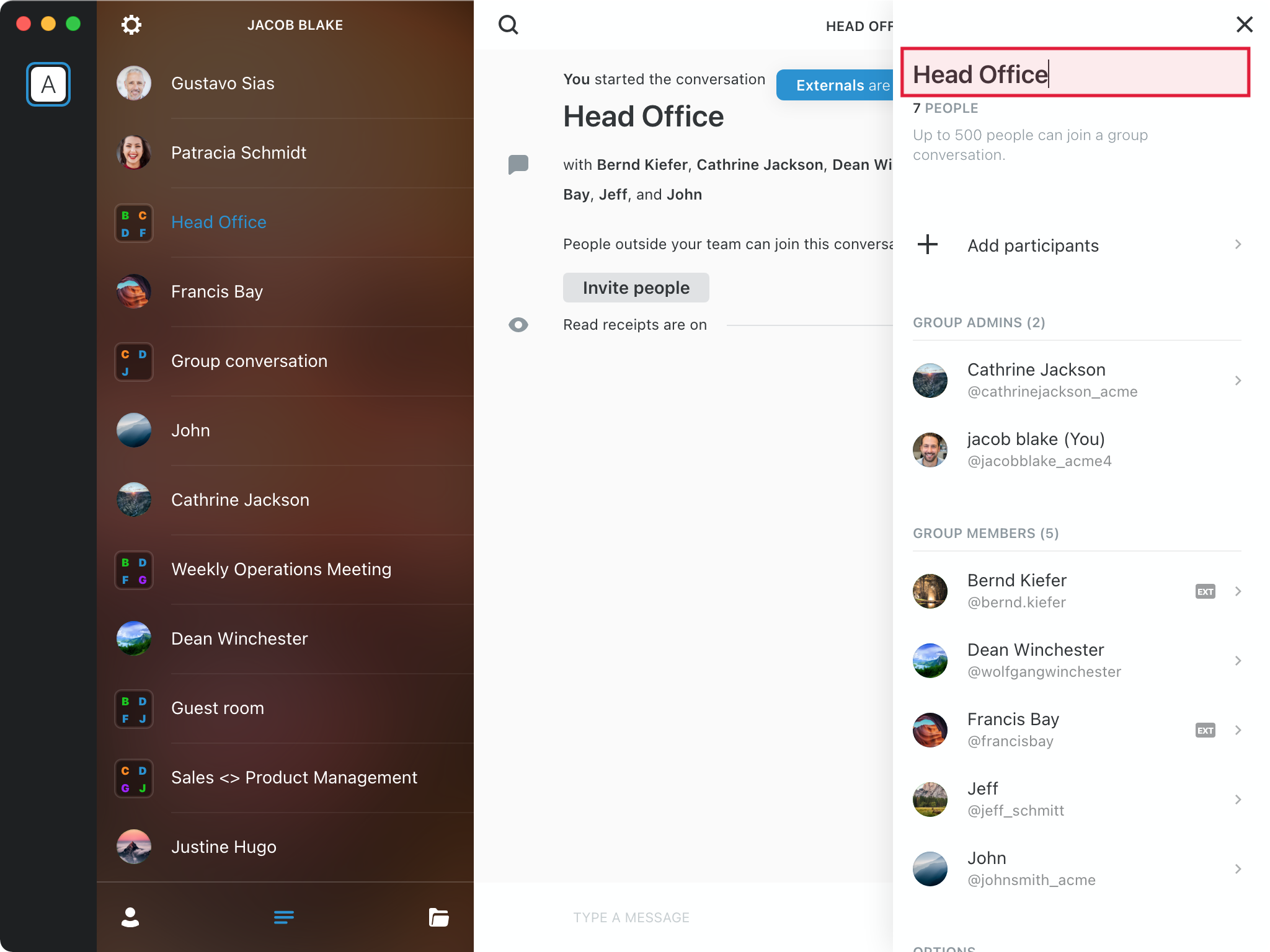Click the speech bubble icon by participants
1270x952 pixels.
518,164
